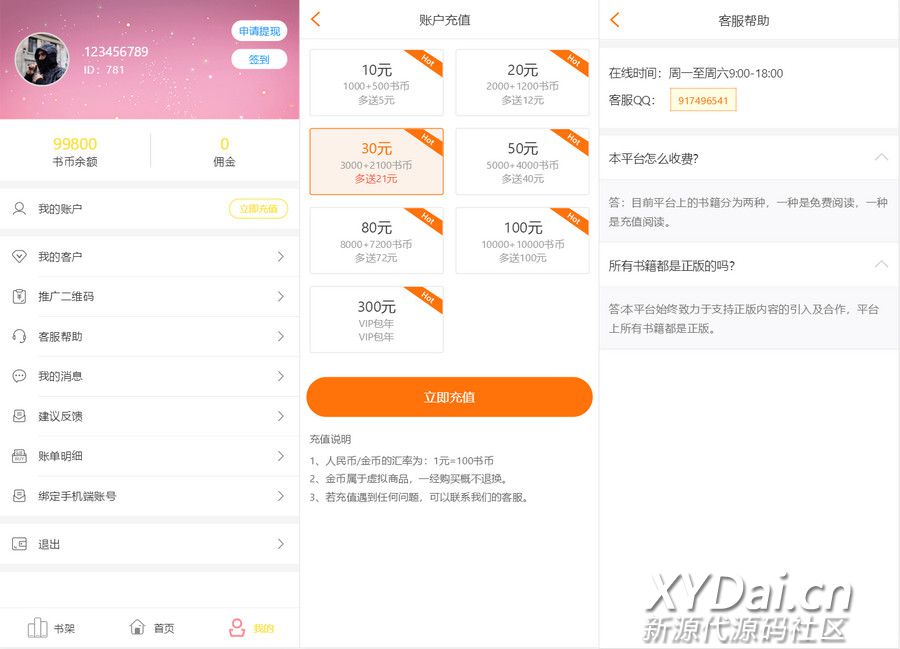Open the 建议反馈 row chevron
Screen dimensions: 900x649
pos(281,416)
